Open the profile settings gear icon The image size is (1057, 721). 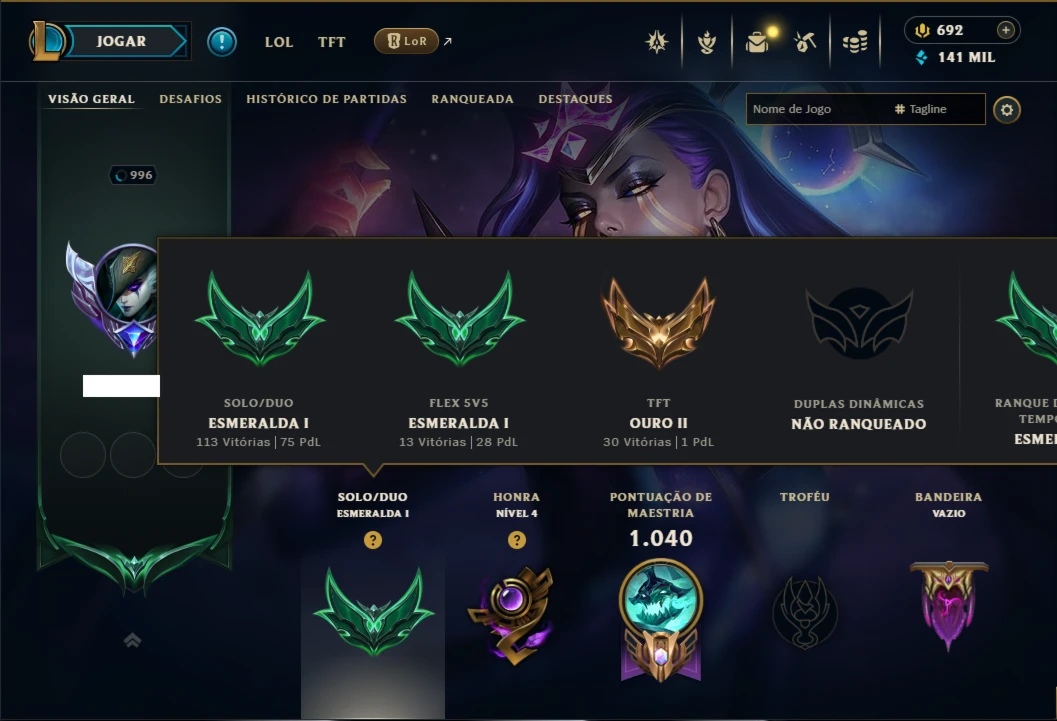1006,110
